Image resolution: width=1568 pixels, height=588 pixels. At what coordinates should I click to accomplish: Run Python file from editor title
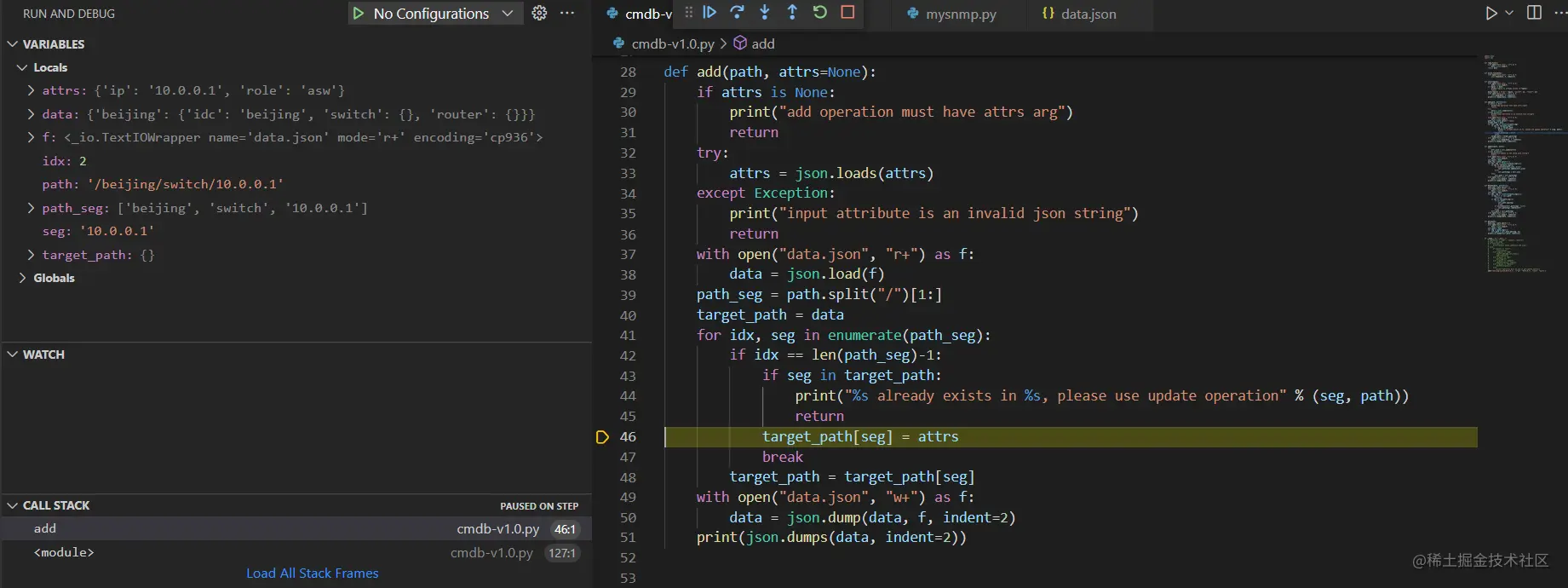coord(1491,13)
